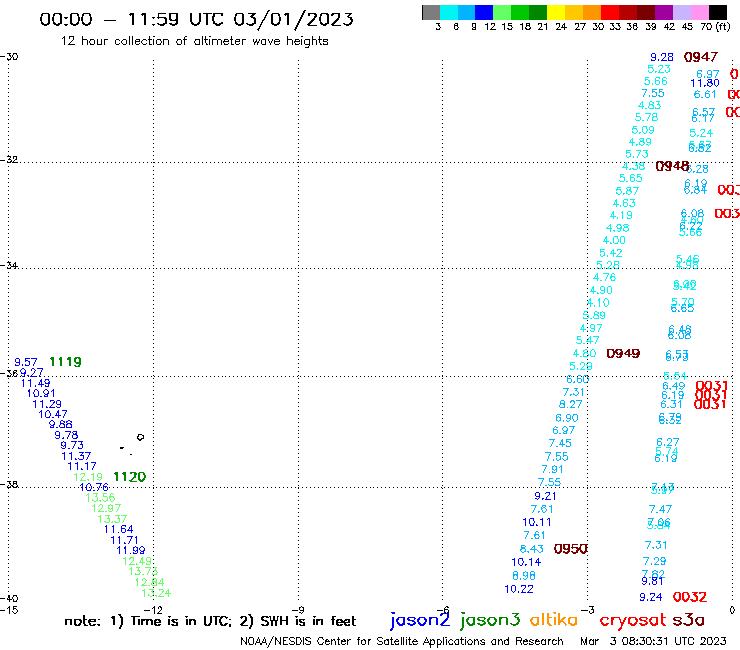Screen dimensions: 740x650
Task: Click the wave height value 9.28
Action: [662, 57]
